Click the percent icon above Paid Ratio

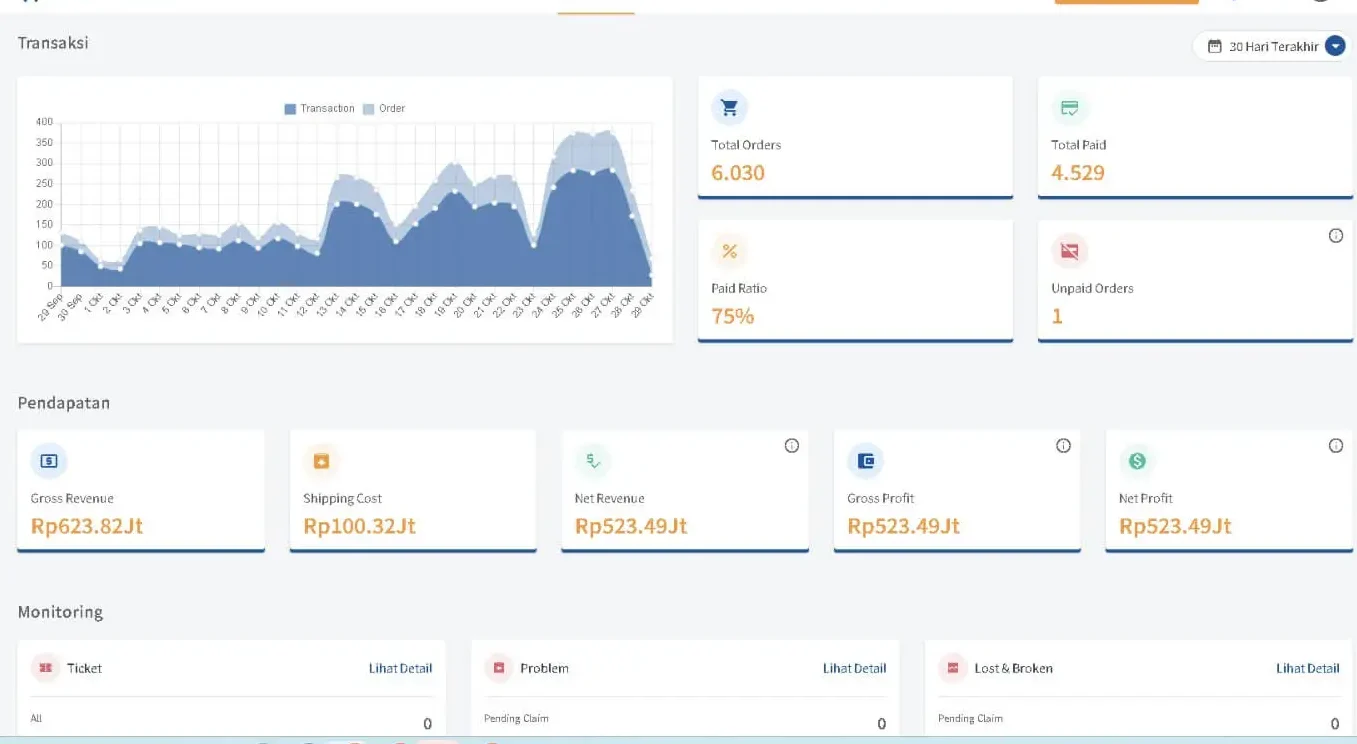click(729, 251)
